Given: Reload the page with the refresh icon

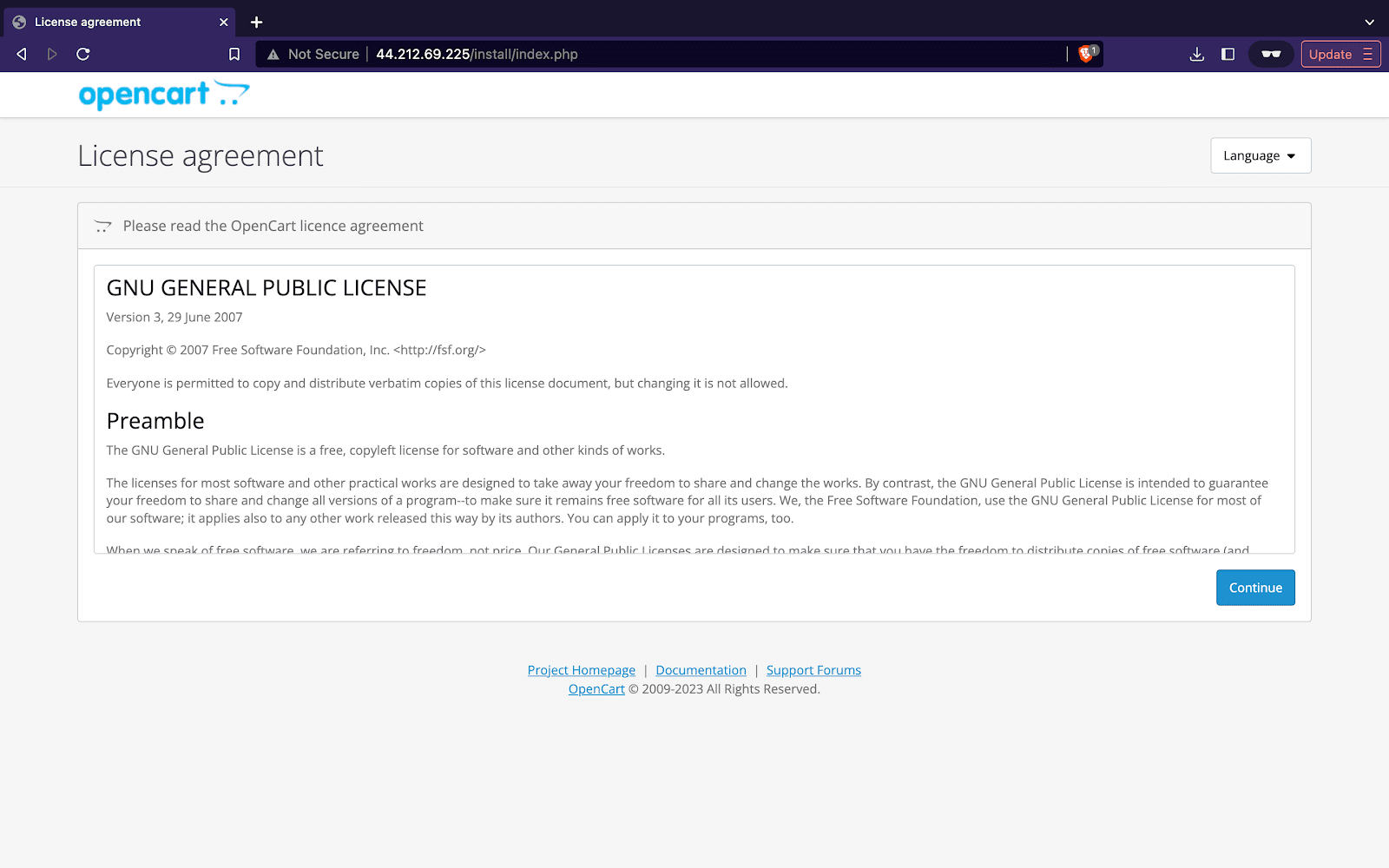Looking at the screenshot, I should point(83,54).
